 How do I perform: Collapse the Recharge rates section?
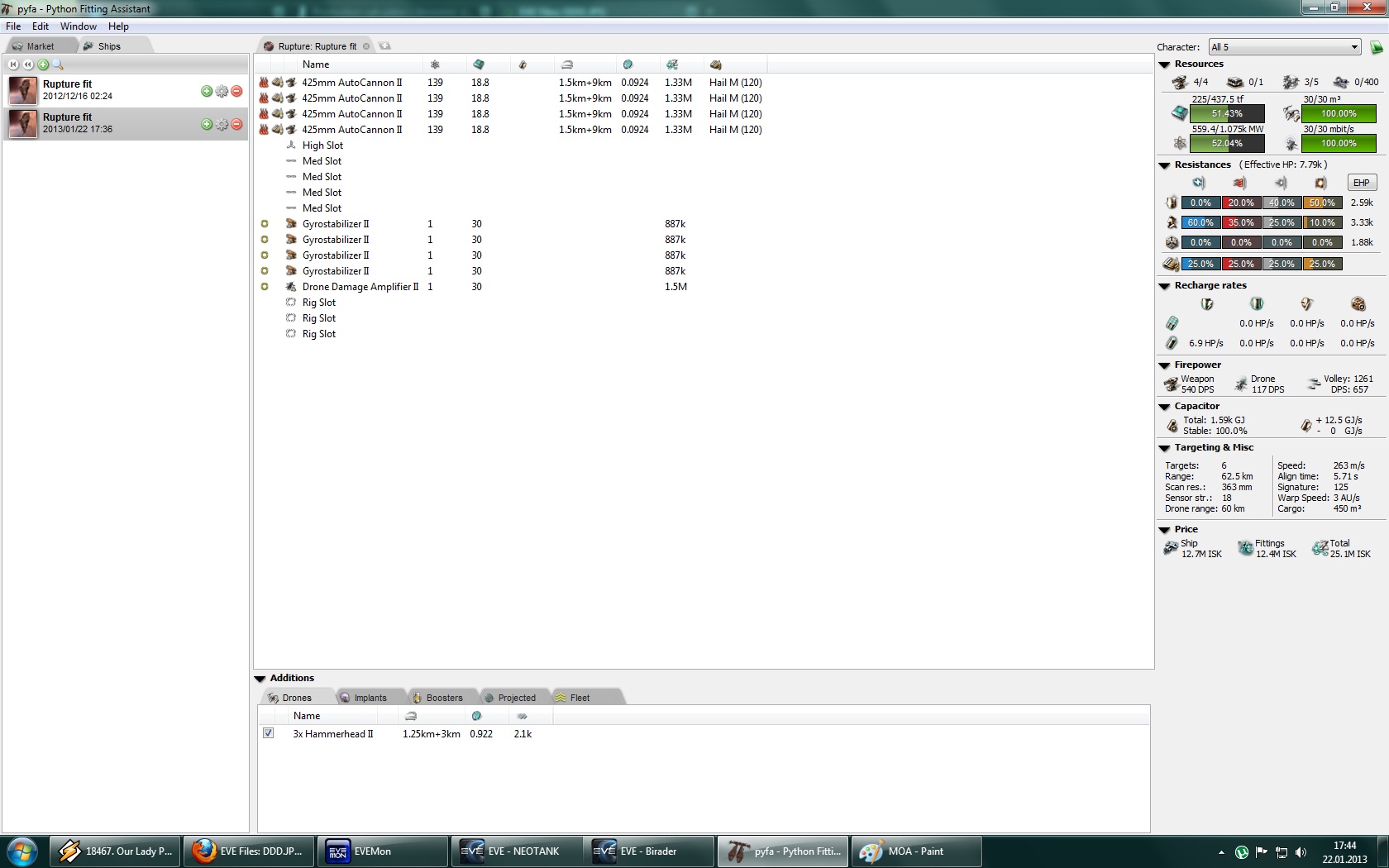tap(1164, 286)
